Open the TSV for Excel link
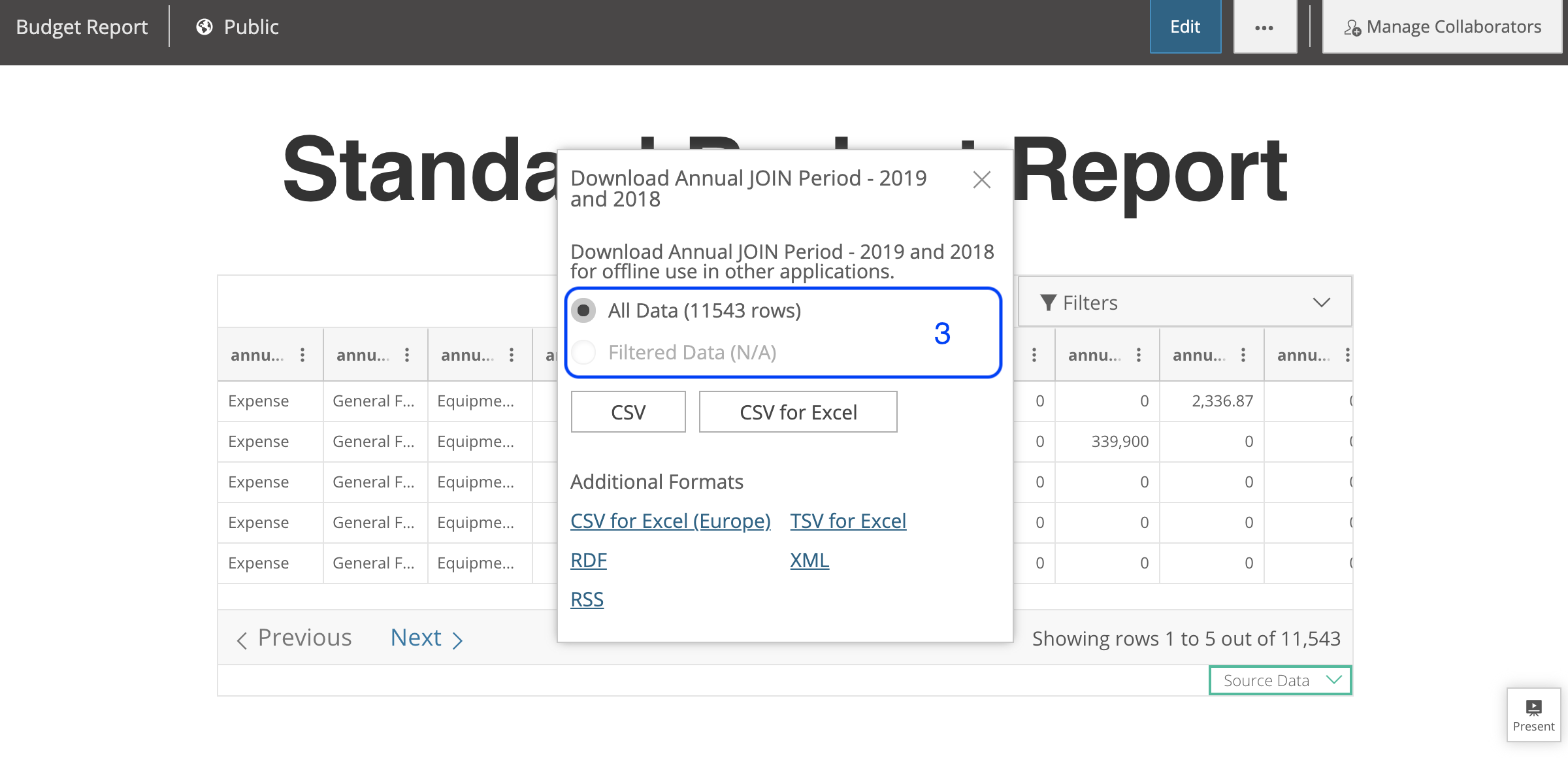1568x758 pixels. click(848, 521)
